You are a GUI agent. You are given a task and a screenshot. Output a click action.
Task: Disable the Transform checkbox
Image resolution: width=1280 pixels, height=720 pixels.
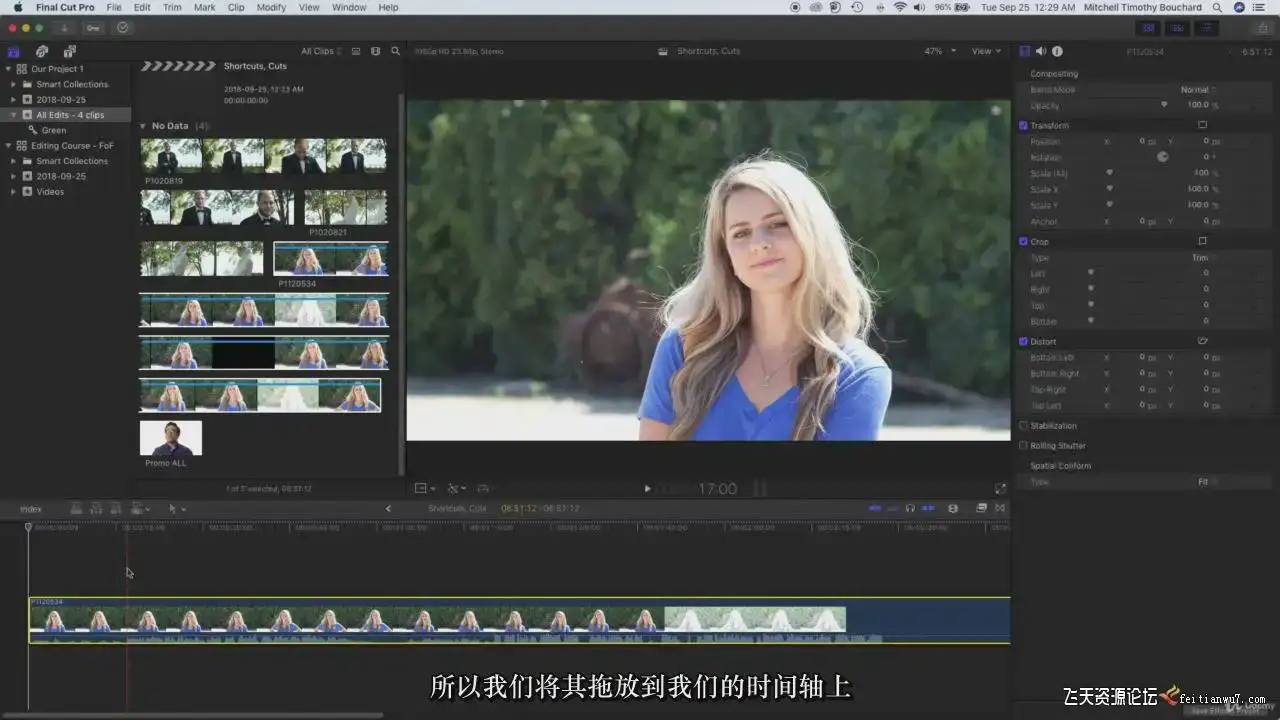pos(1023,125)
